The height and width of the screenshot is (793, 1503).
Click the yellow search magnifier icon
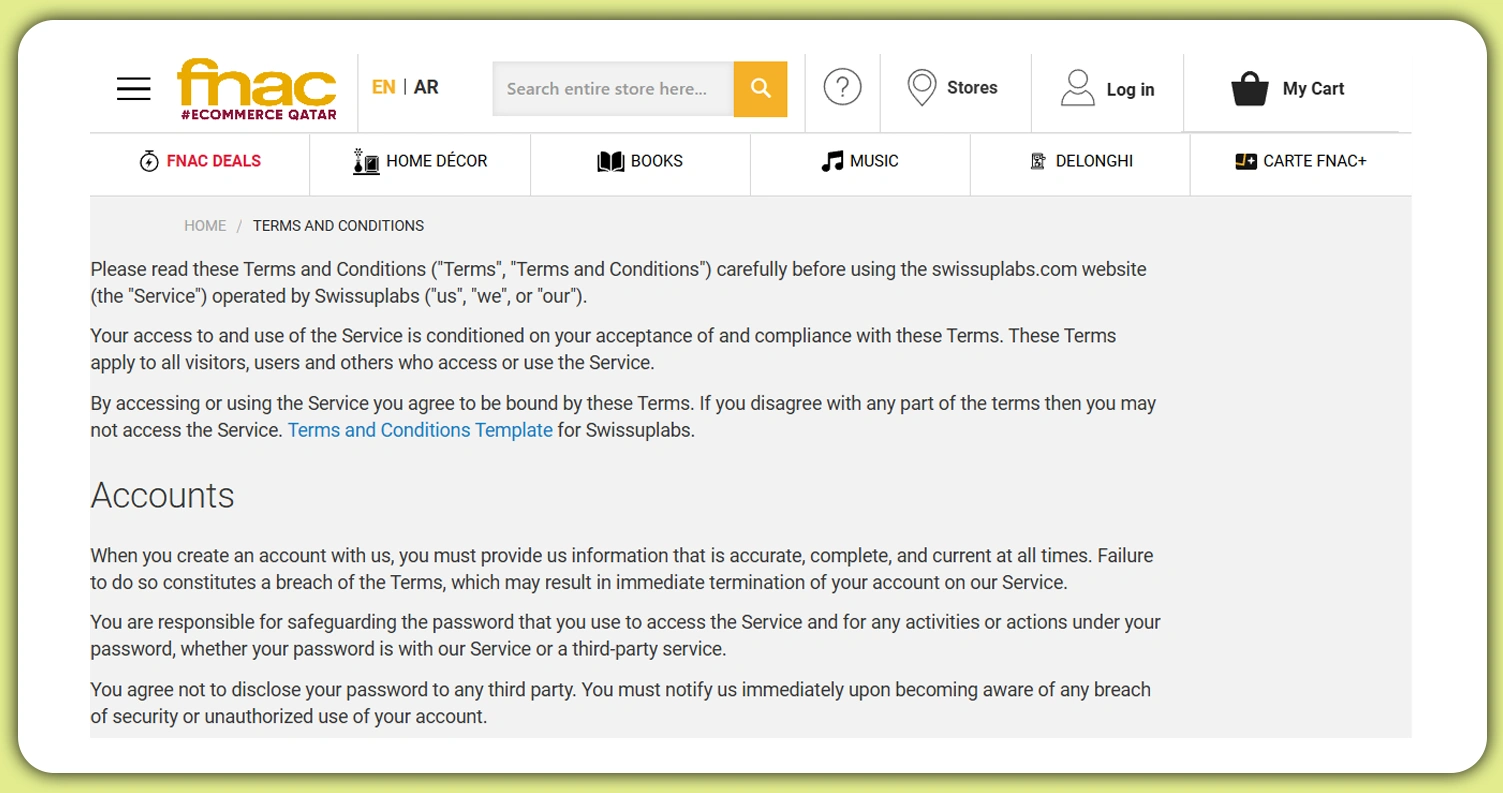[x=760, y=88]
